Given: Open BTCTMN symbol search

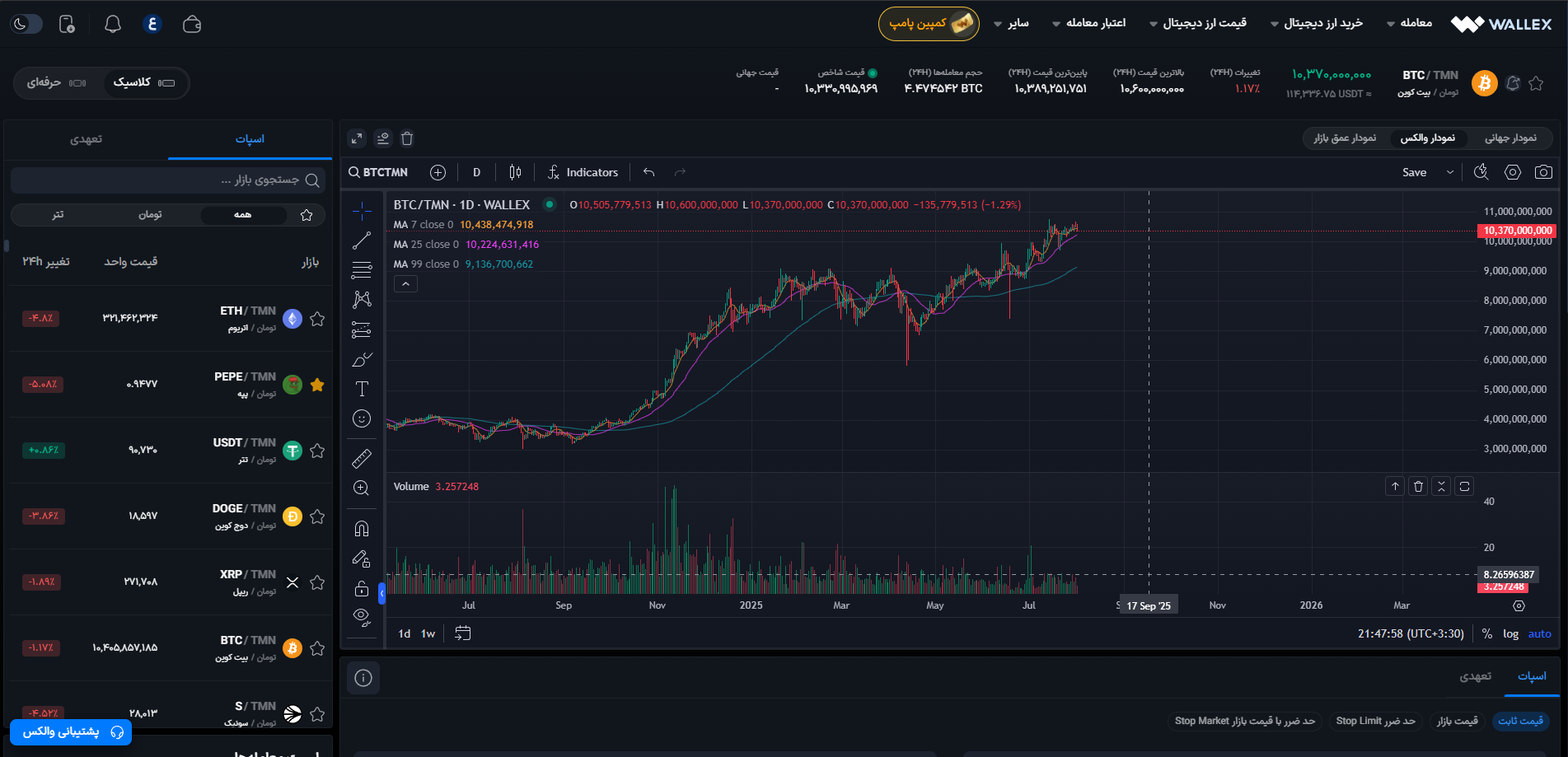Looking at the screenshot, I should (378, 172).
